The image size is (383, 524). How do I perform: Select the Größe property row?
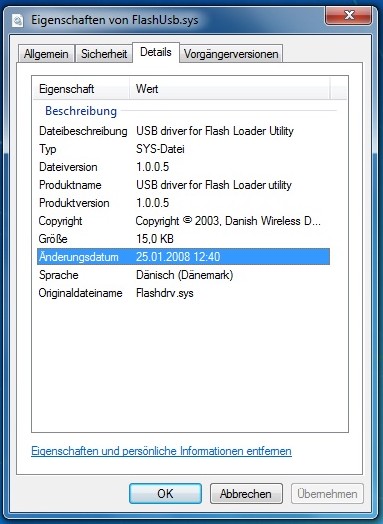[183, 239]
